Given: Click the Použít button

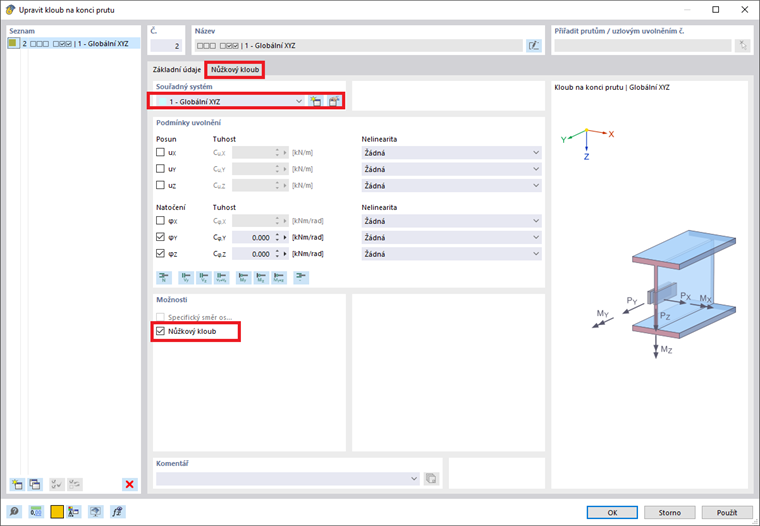Looking at the screenshot, I should pyautogui.click(x=727, y=512).
